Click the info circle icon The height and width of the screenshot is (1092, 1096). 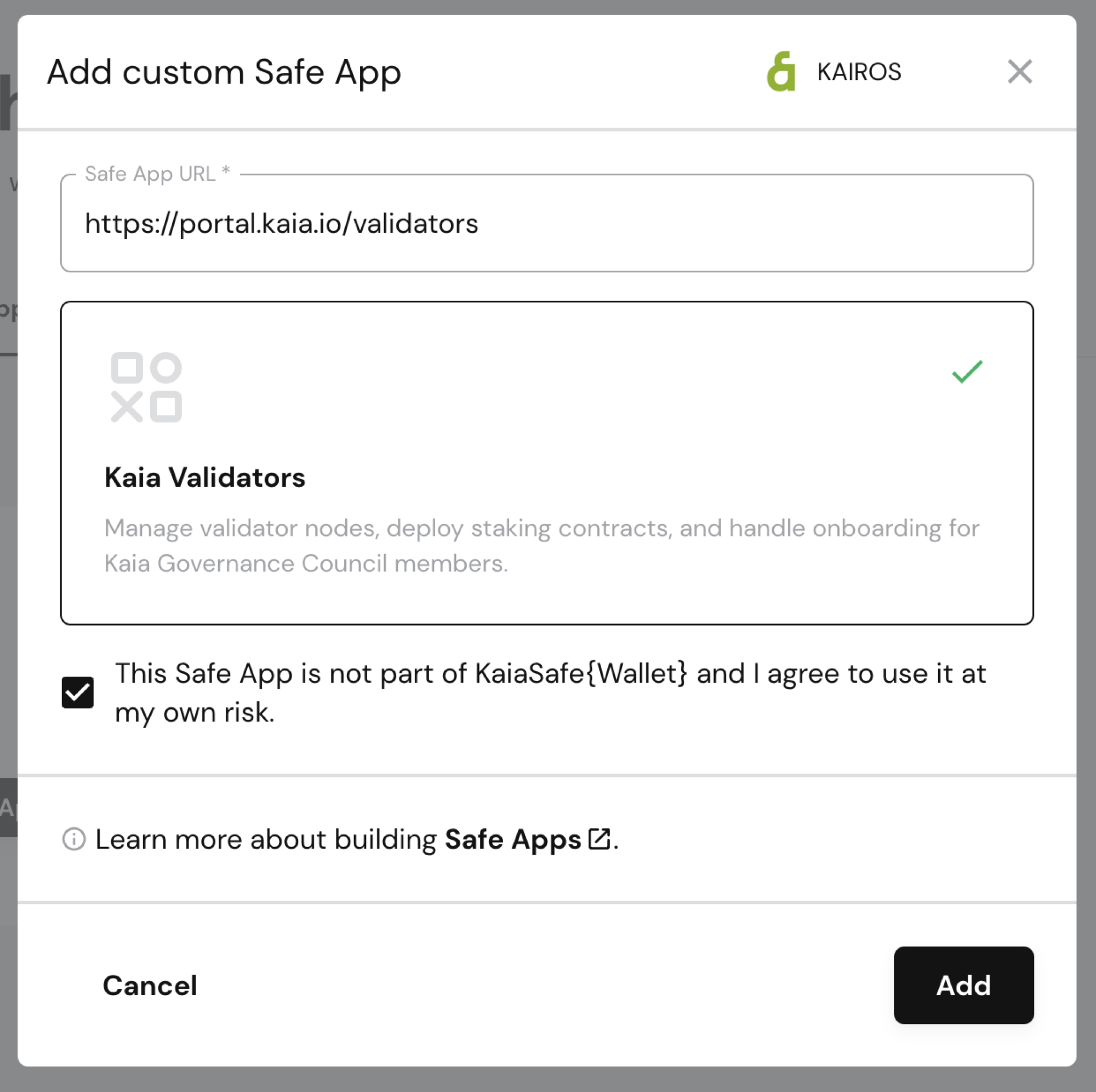point(74,839)
